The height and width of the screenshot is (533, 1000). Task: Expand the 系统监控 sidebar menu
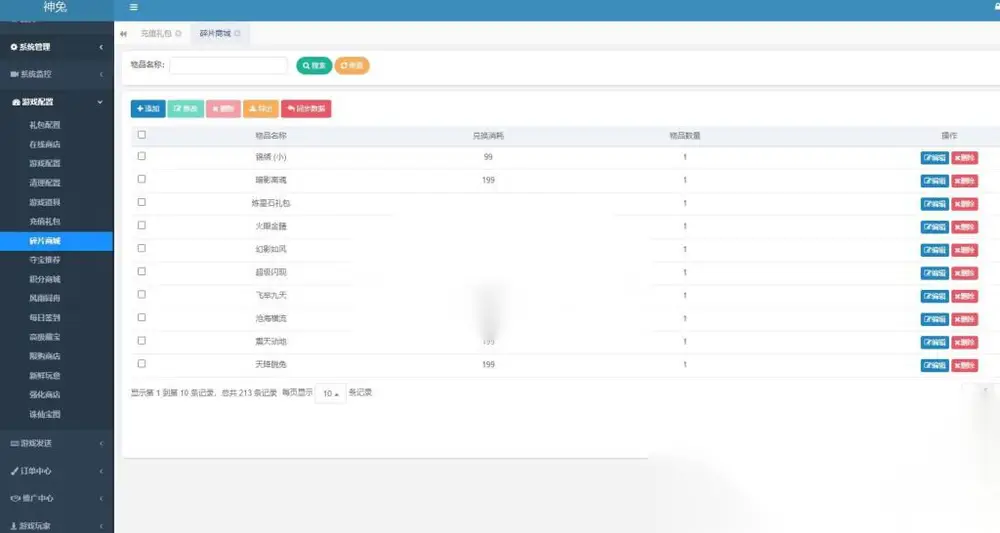point(57,74)
